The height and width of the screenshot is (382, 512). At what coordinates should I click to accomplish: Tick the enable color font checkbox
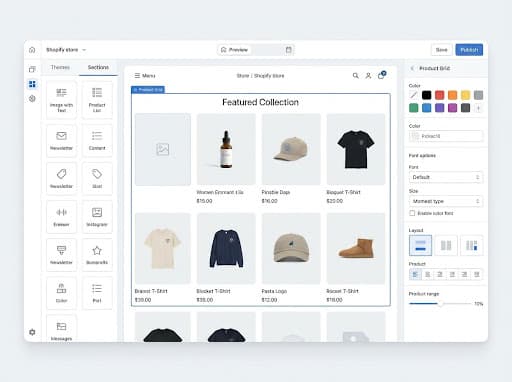412,213
